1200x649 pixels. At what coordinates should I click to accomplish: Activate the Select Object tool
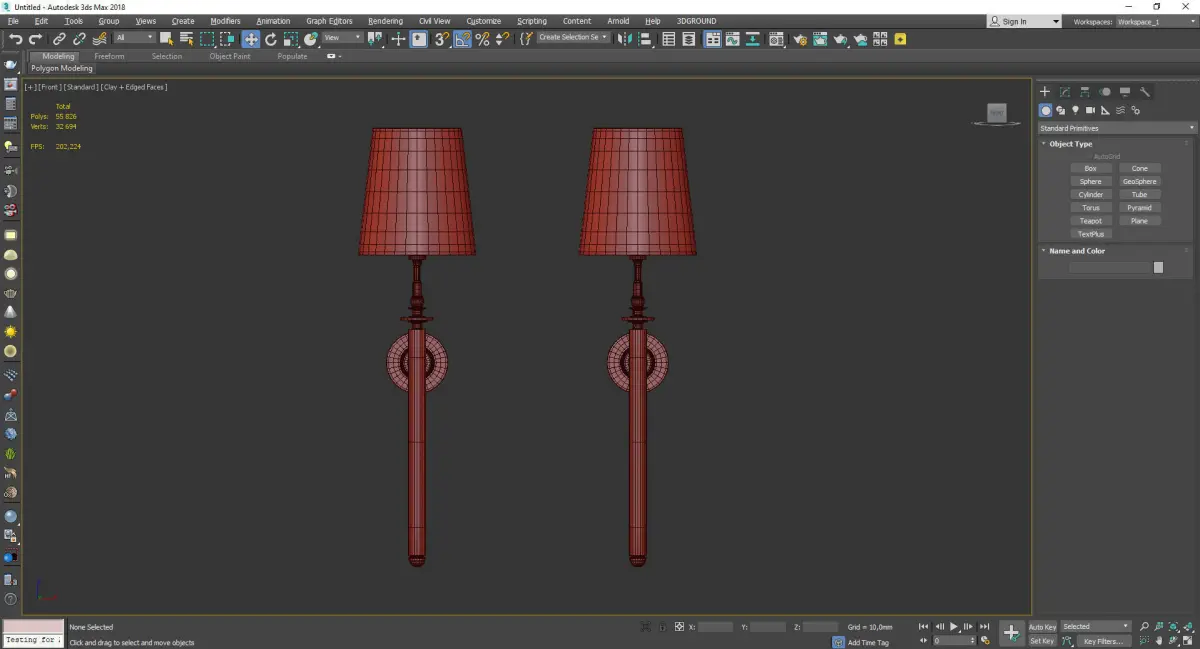[166, 39]
